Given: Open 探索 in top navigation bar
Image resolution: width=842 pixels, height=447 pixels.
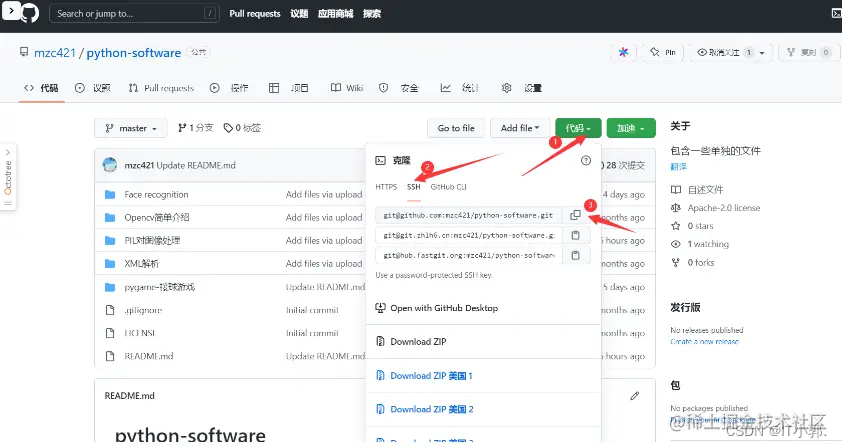Looking at the screenshot, I should point(372,13).
